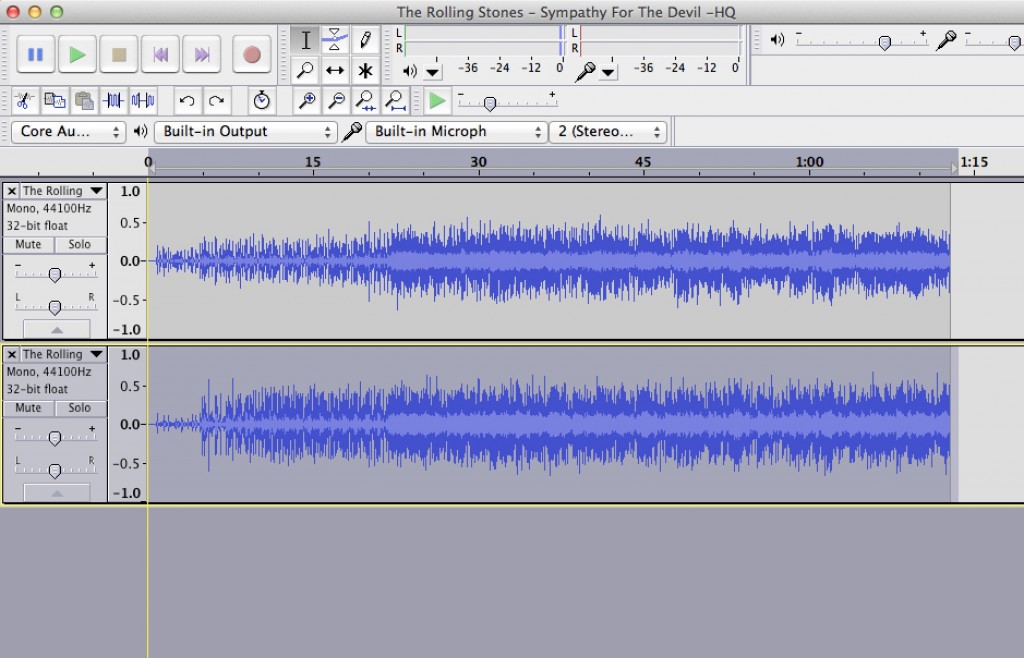This screenshot has width=1024, height=658.
Task: Undo the last action
Action: pos(187,101)
